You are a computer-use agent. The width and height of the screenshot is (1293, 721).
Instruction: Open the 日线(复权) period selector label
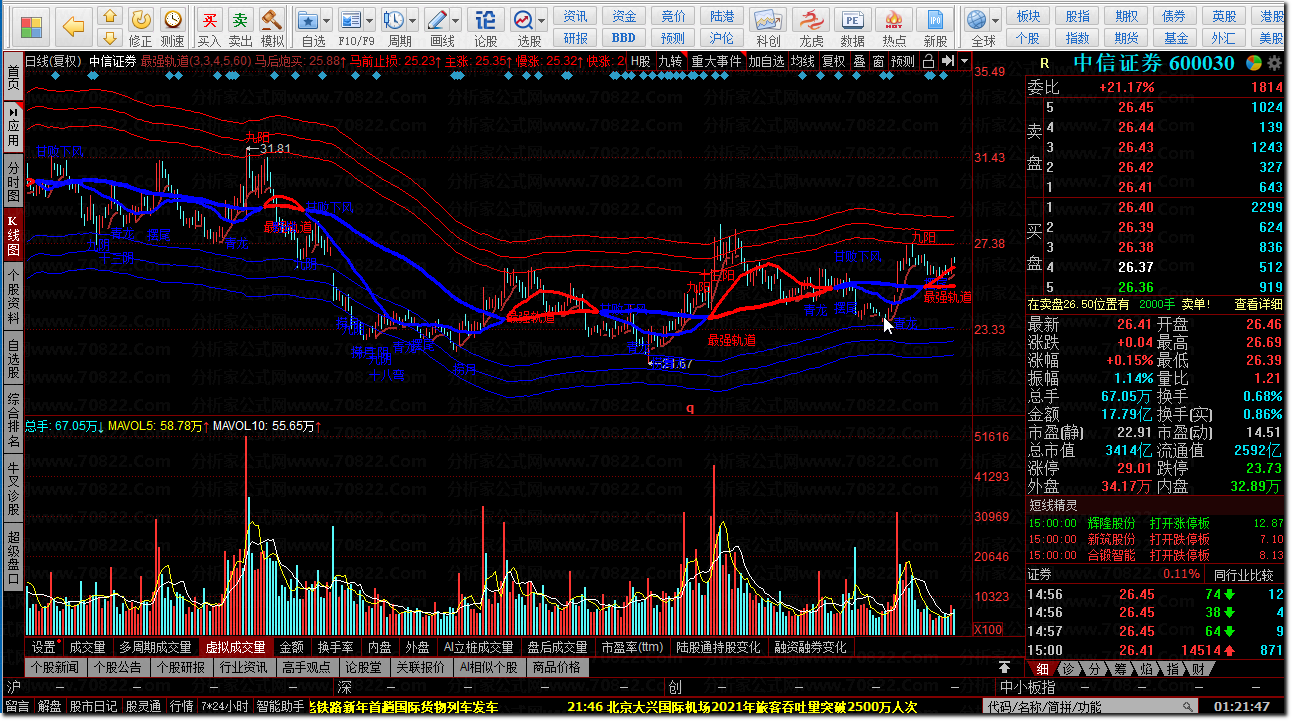(x=52, y=60)
